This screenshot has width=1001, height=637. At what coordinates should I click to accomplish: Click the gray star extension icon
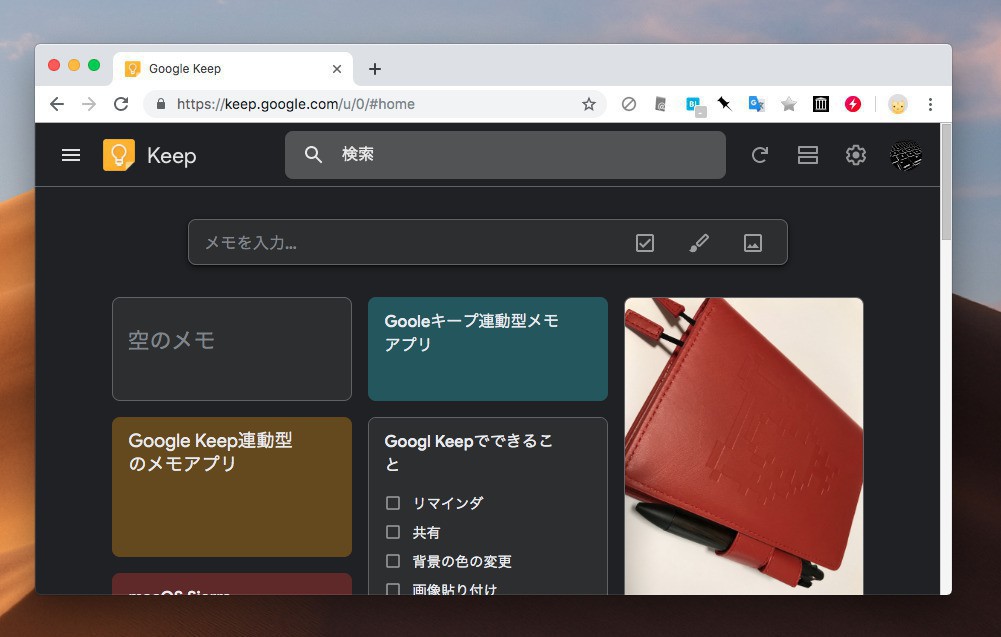[x=789, y=104]
